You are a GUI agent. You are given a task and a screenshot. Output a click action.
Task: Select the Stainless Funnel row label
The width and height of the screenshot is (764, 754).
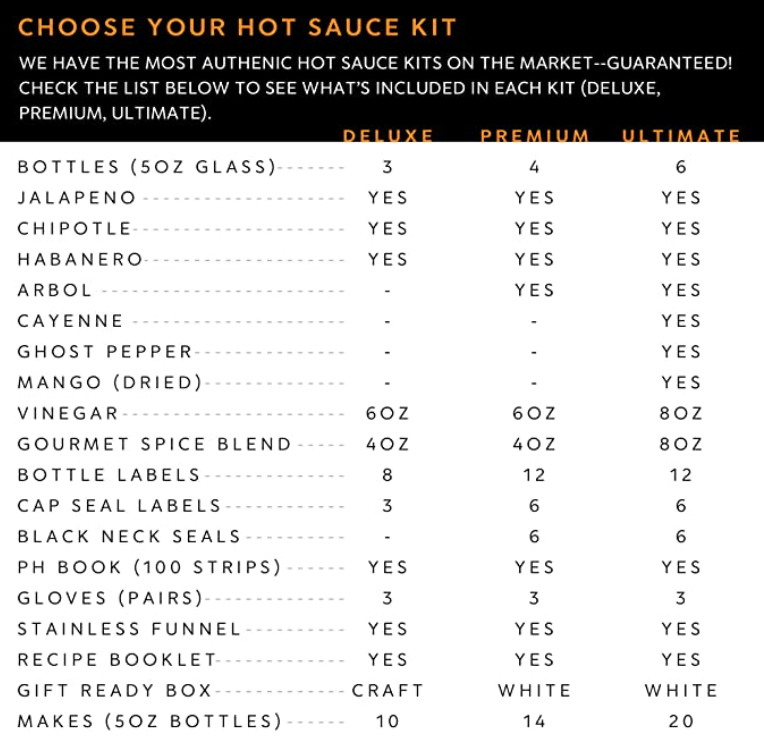coord(130,629)
